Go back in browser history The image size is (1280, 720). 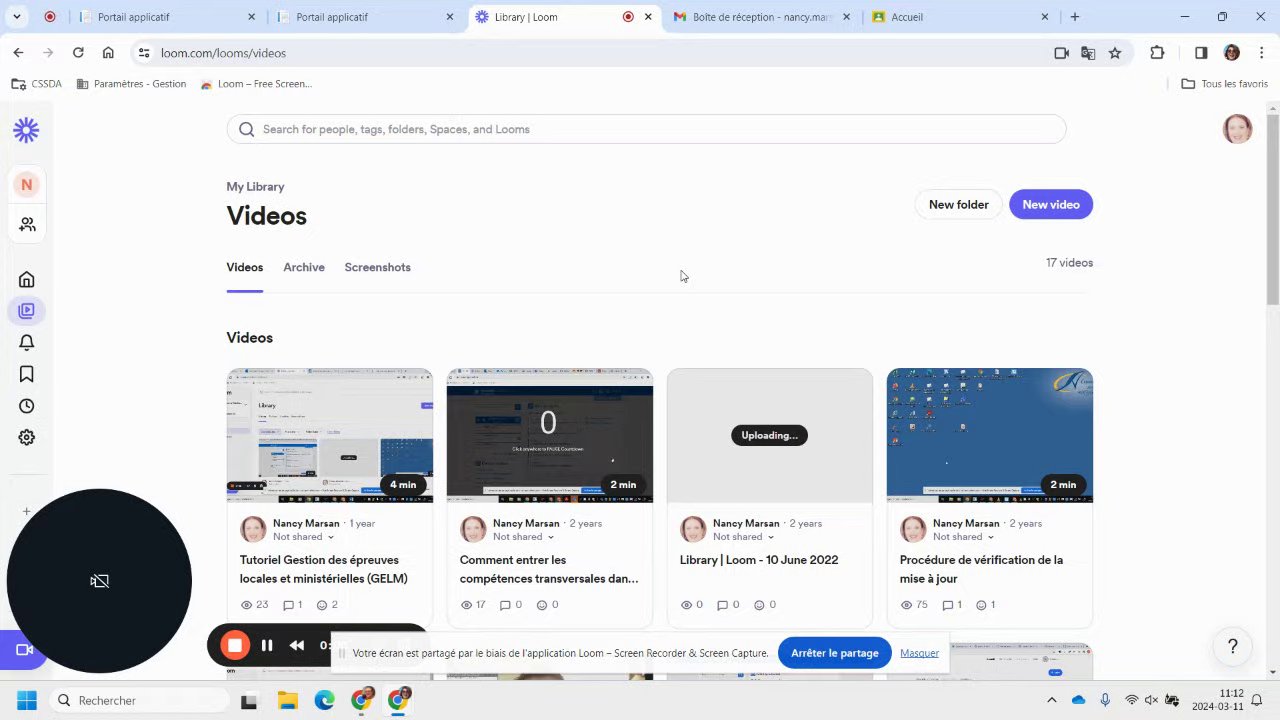[18, 53]
